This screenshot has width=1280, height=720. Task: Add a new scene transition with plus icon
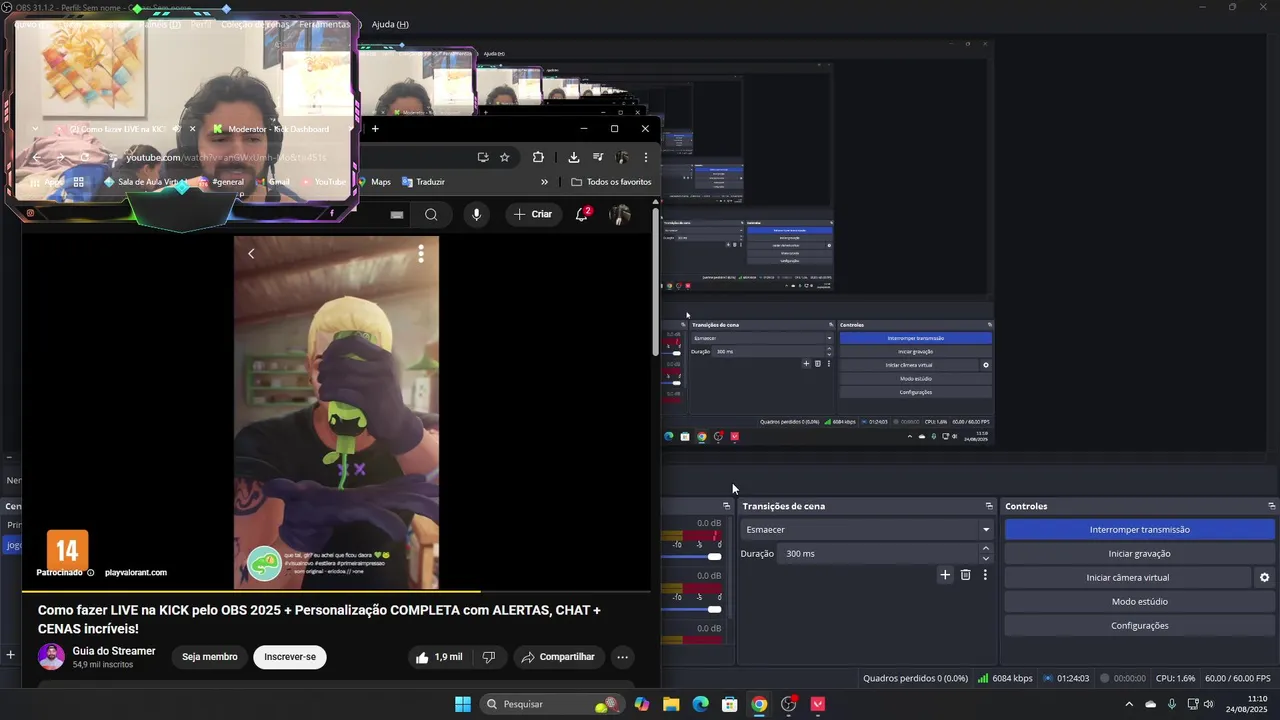point(945,575)
